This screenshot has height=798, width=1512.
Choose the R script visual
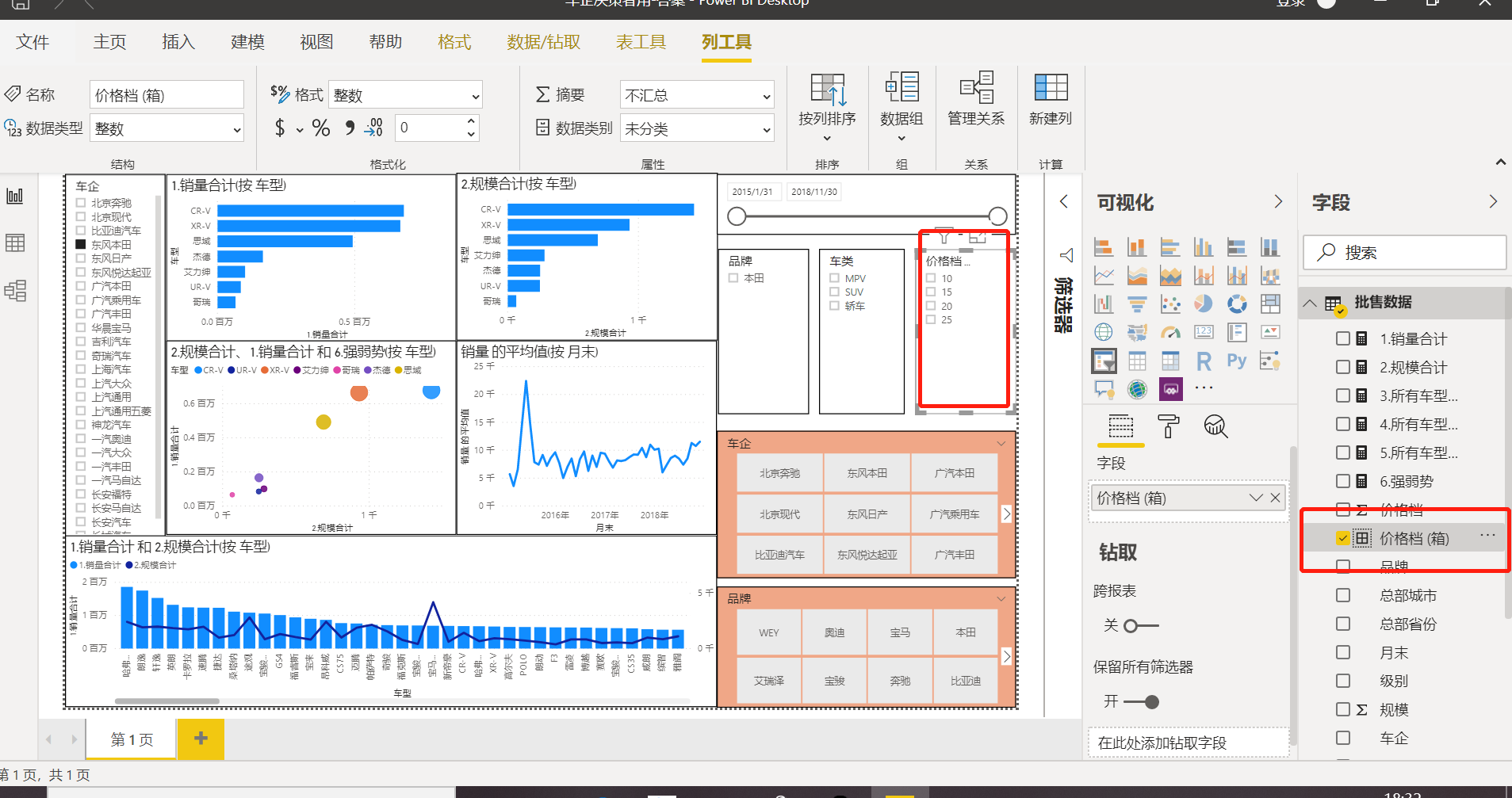1204,361
